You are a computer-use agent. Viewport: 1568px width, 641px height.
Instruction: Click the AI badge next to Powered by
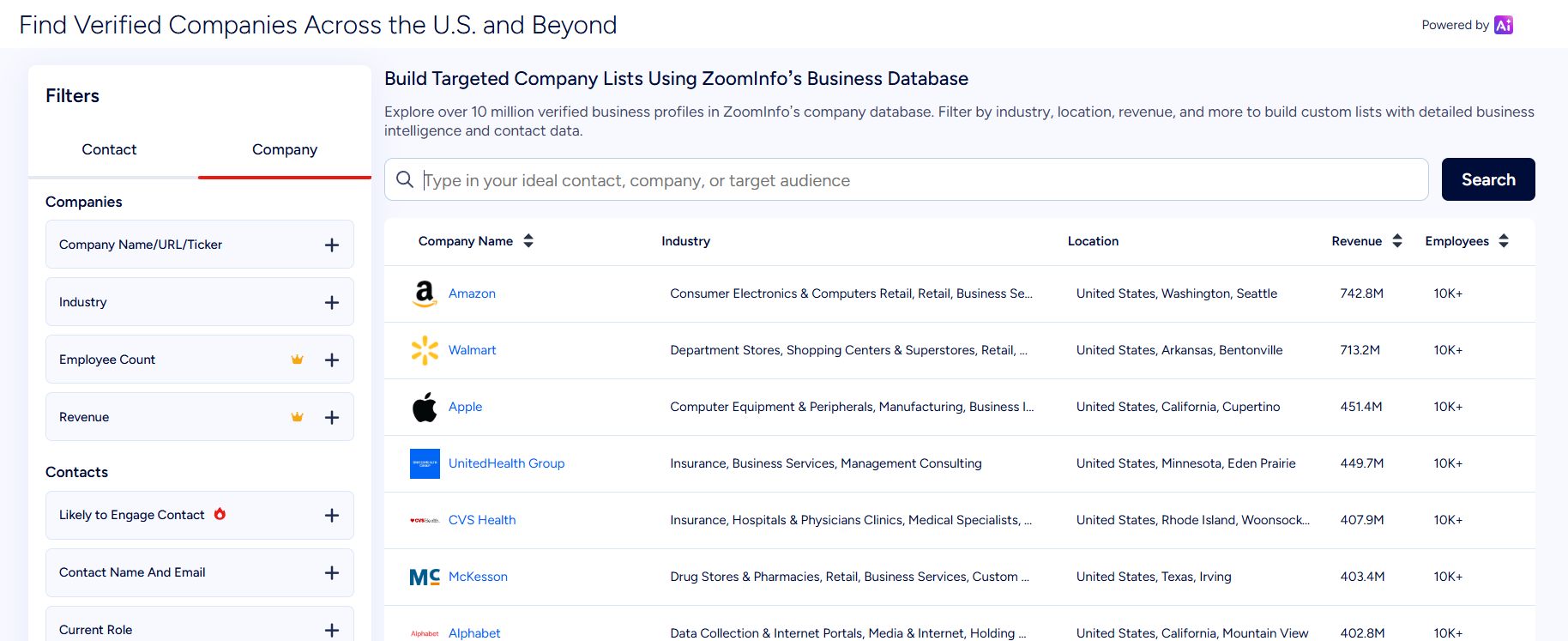tap(1504, 25)
